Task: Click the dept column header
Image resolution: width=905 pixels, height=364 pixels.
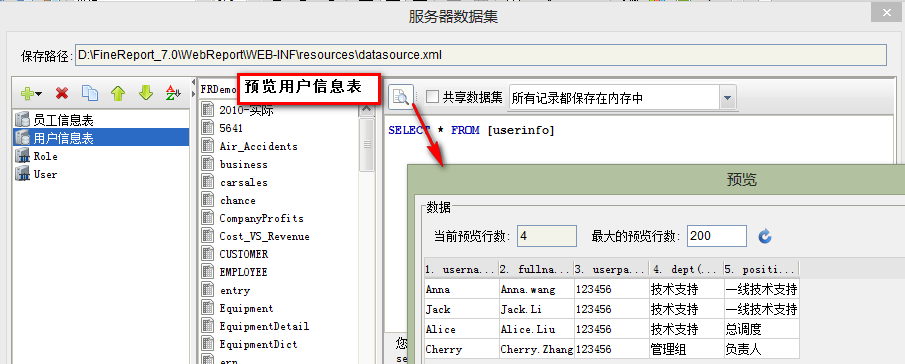Action: tap(686, 269)
